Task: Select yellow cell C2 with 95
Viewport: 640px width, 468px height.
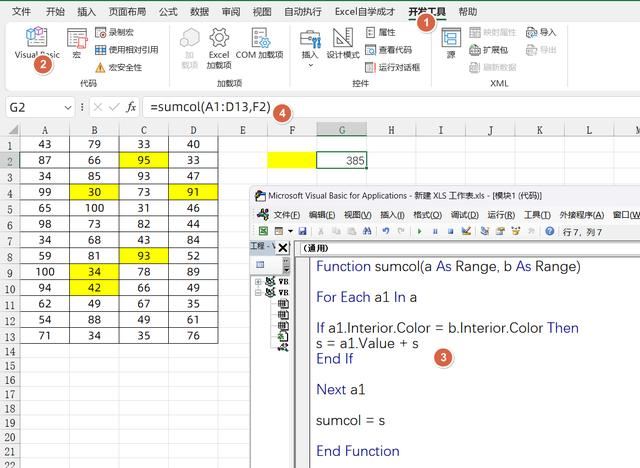Action: [144, 160]
